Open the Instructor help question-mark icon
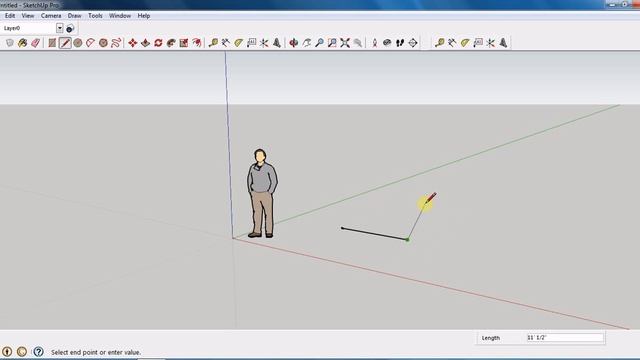Viewport: 640px width, 360px height. point(38,351)
